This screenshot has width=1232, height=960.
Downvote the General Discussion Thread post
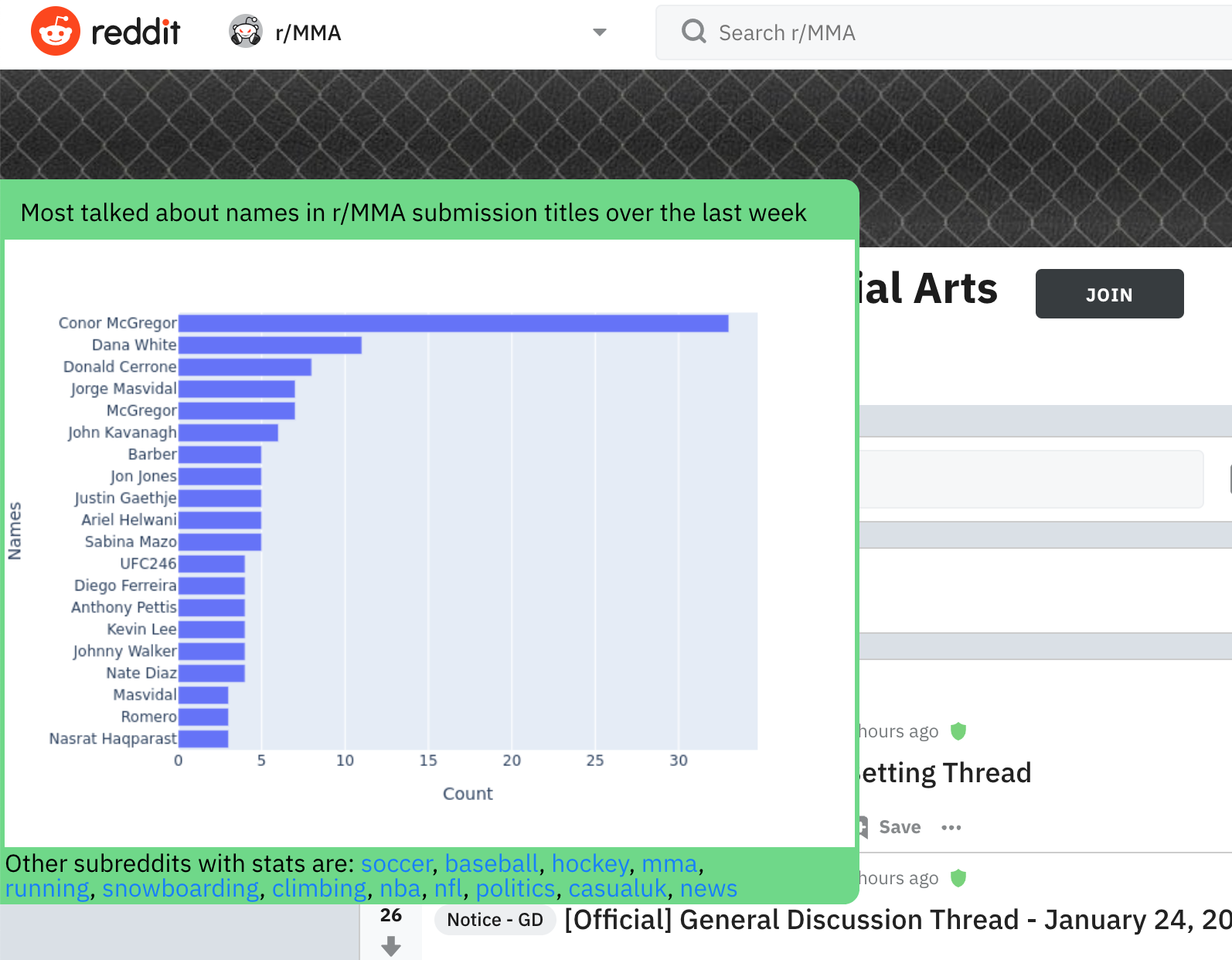point(391,946)
